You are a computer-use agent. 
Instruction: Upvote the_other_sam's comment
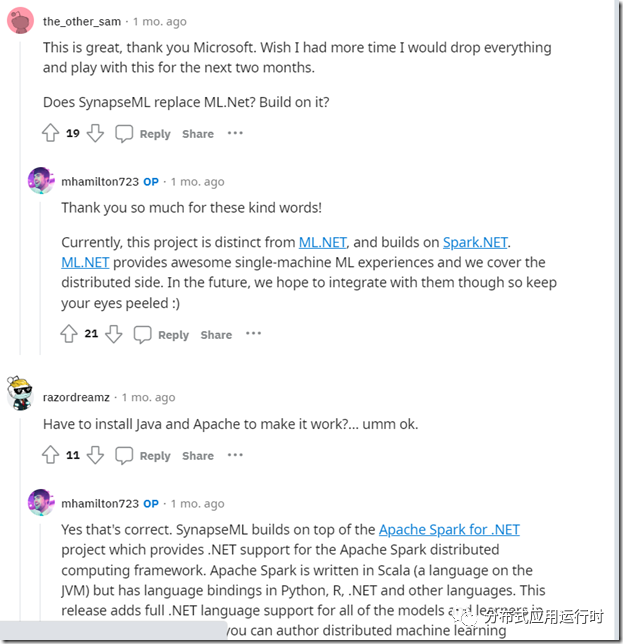(x=51, y=133)
